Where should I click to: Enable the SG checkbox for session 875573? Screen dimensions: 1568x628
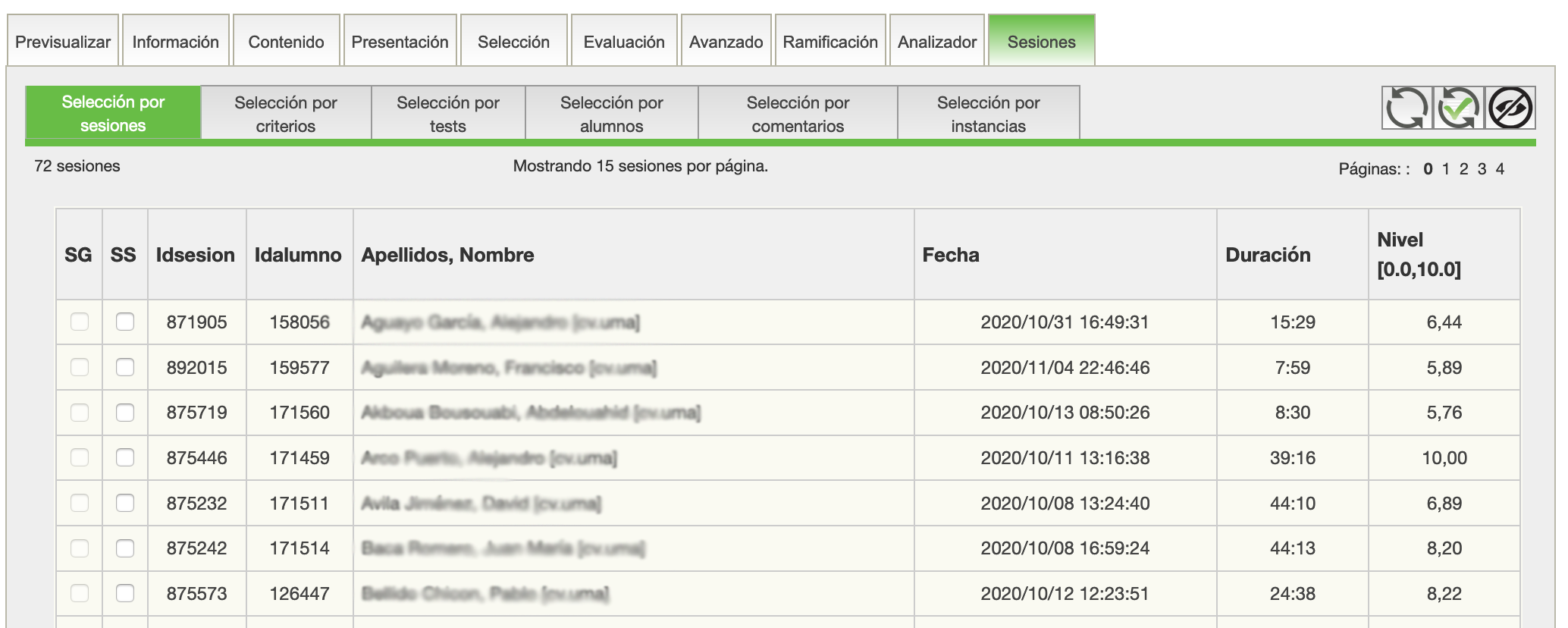click(x=80, y=593)
